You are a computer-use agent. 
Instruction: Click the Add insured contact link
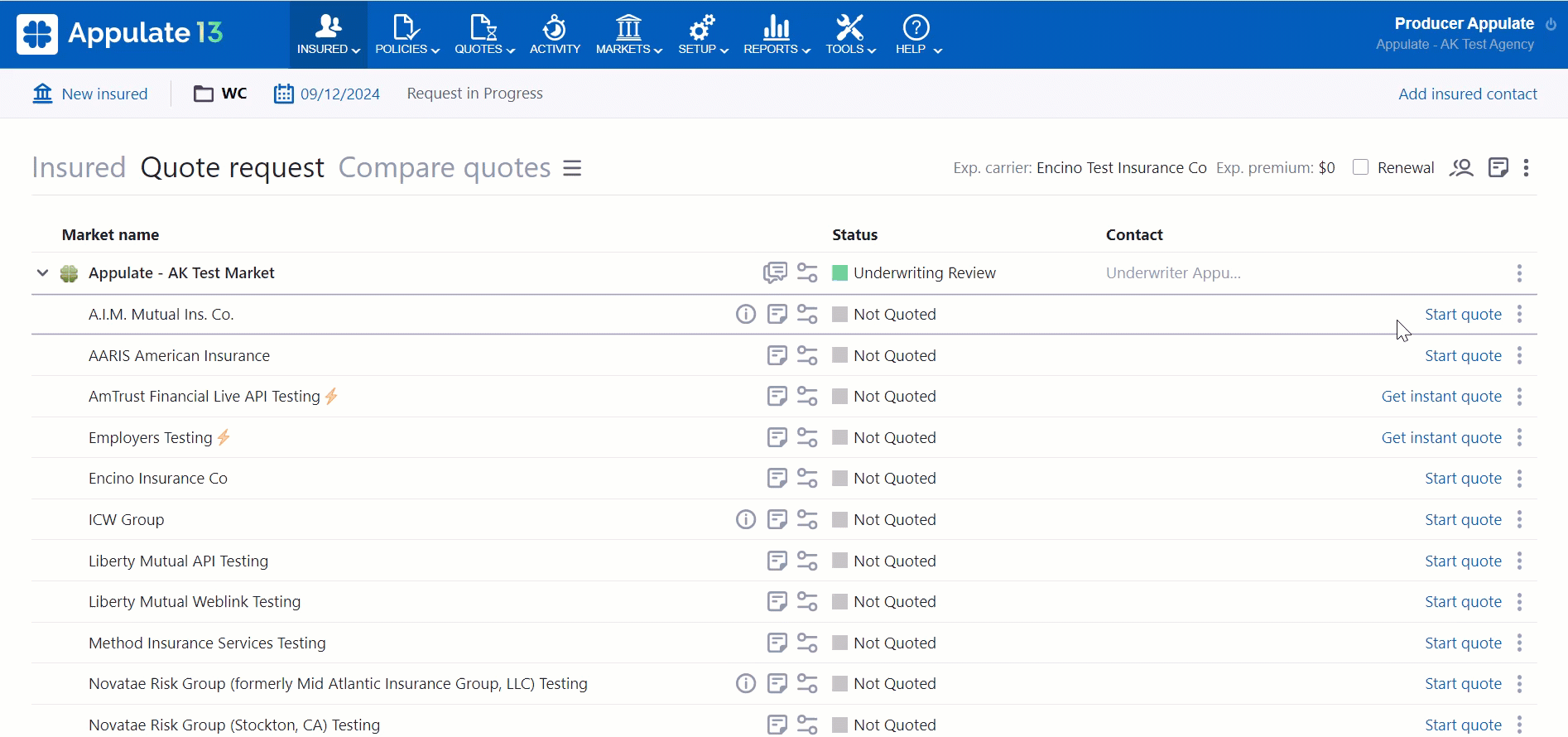[x=1467, y=94]
